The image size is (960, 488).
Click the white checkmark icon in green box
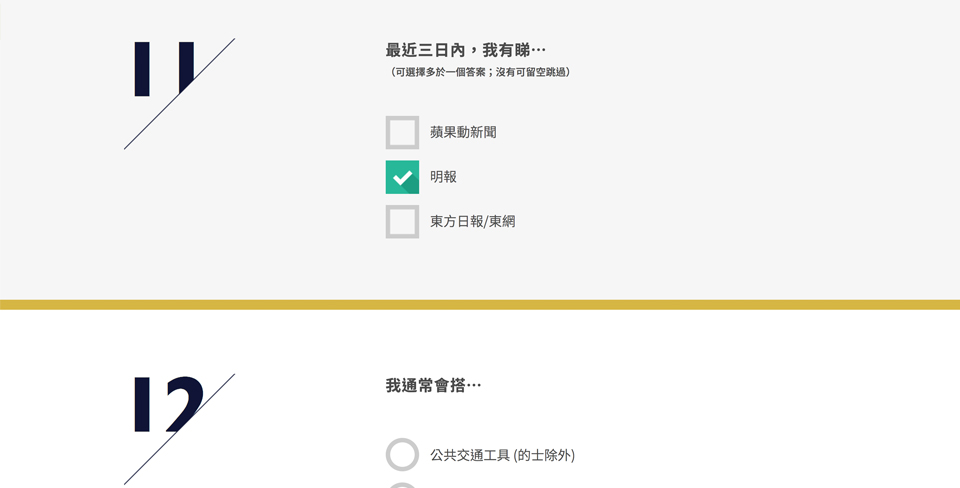[403, 178]
